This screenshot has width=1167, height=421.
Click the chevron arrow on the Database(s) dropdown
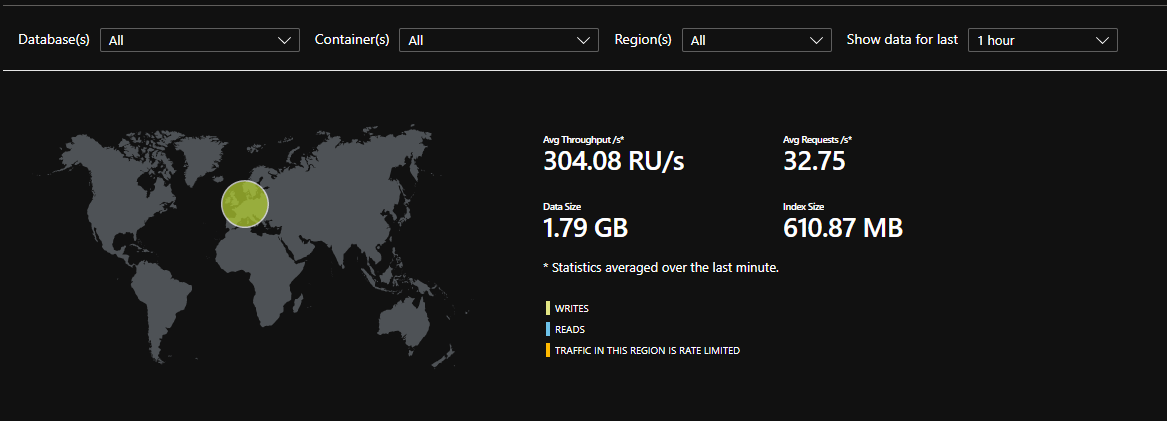point(282,40)
